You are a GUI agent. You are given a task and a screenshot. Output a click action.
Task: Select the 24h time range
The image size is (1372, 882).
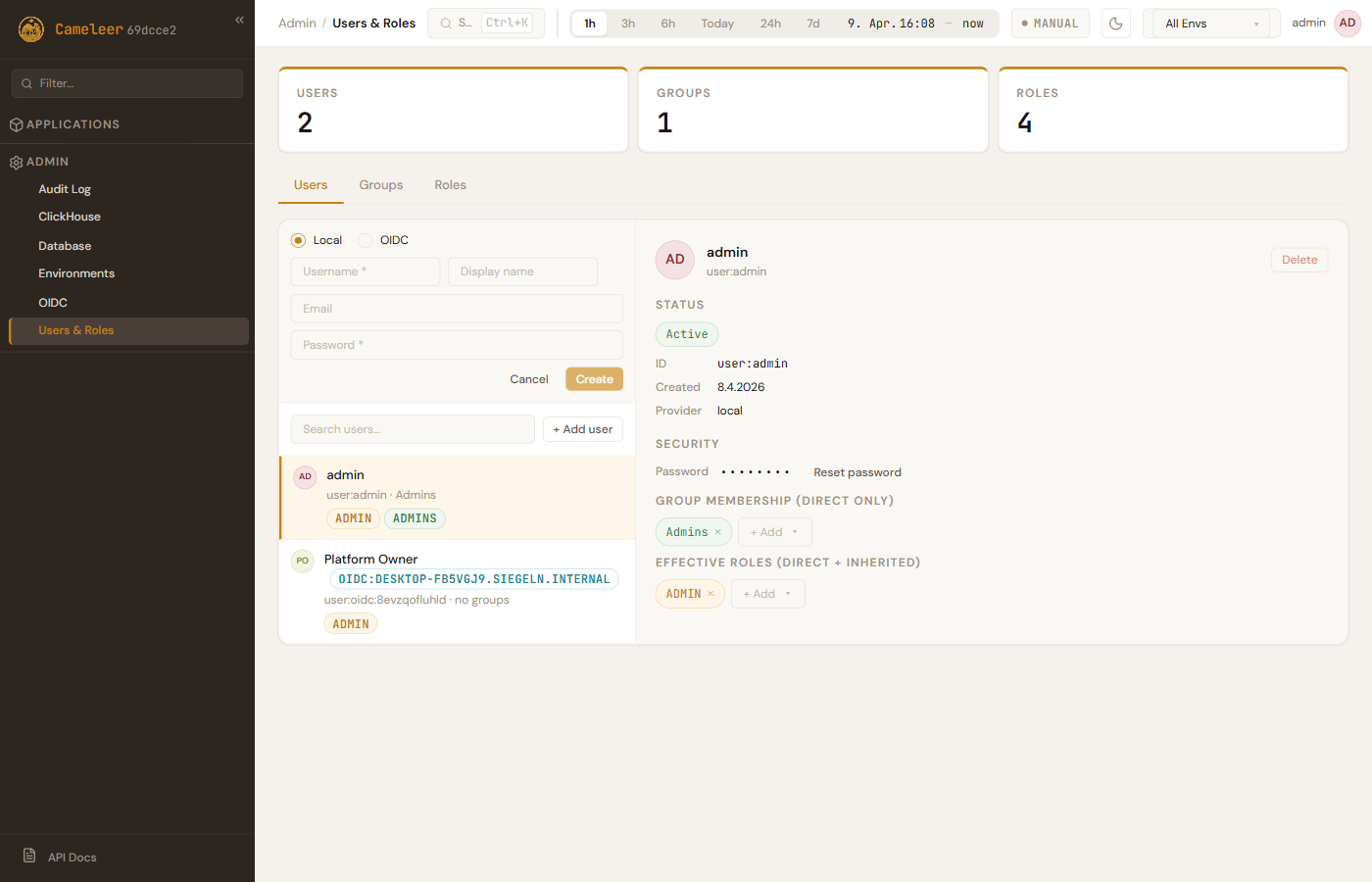pos(770,24)
